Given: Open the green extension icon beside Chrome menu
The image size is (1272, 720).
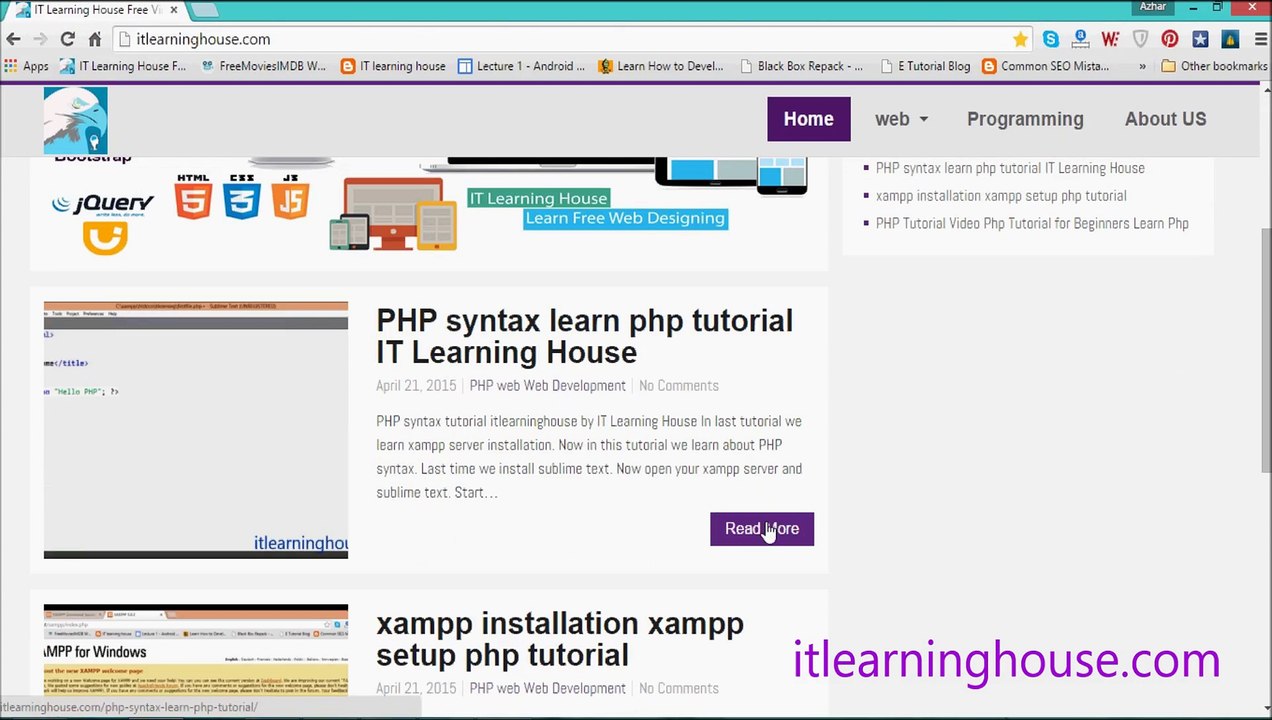Looking at the screenshot, I should (1230, 39).
